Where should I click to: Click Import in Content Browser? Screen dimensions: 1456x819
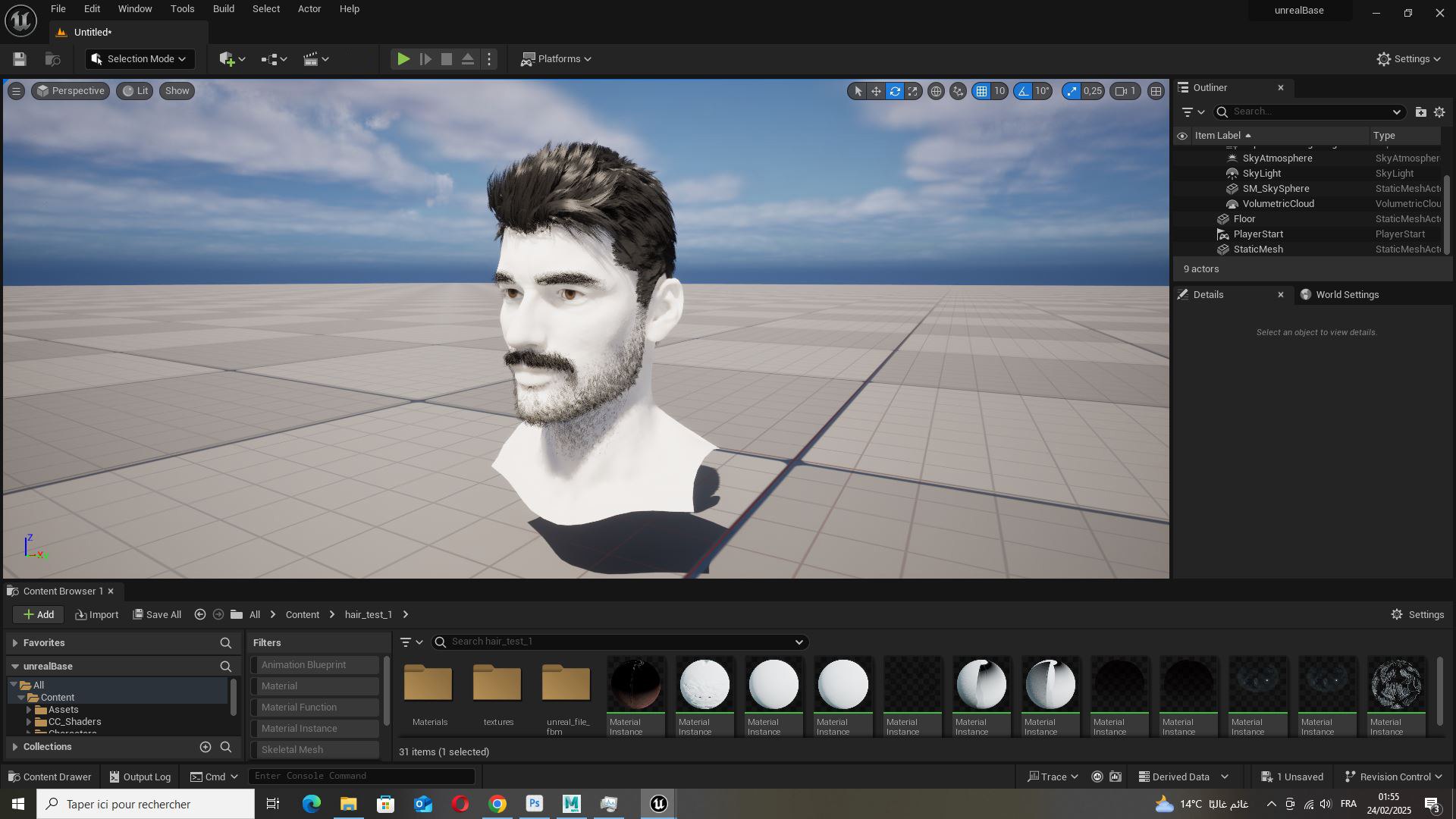point(97,615)
